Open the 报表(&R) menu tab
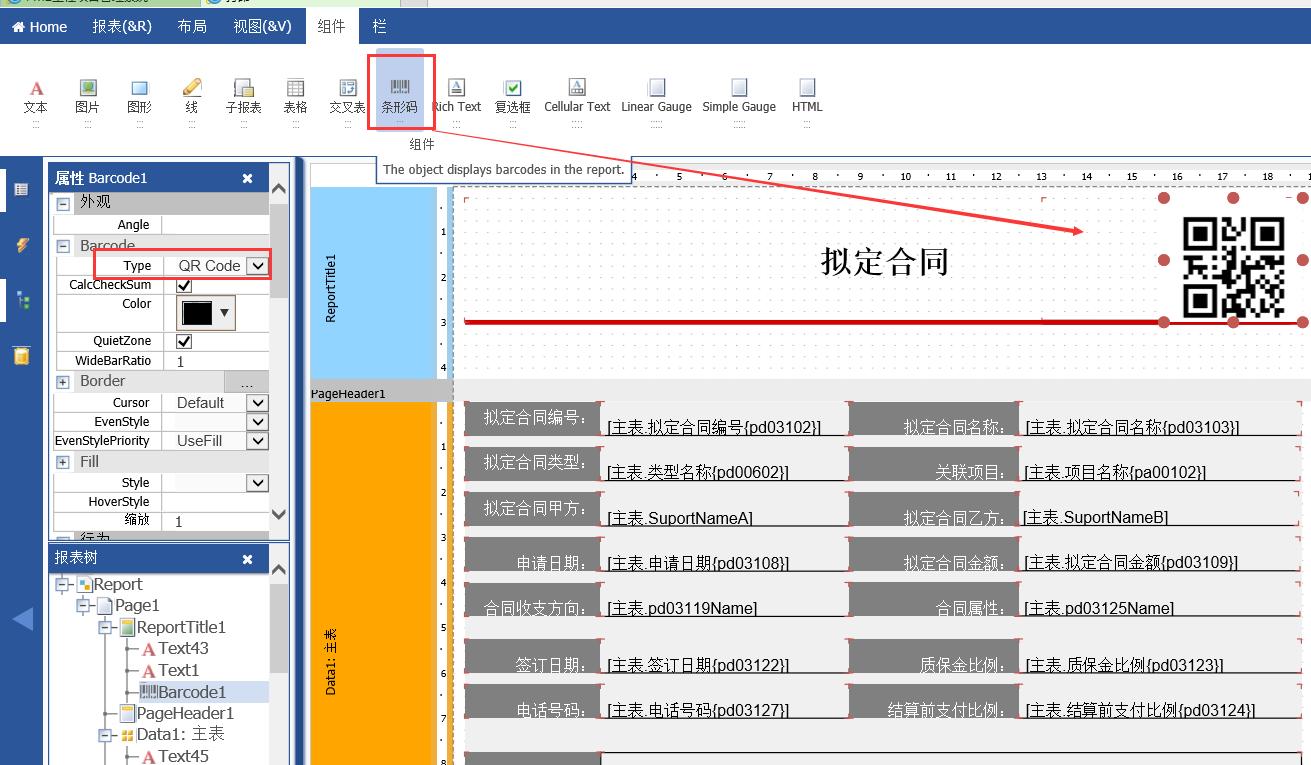The height and width of the screenshot is (765, 1311). point(122,27)
